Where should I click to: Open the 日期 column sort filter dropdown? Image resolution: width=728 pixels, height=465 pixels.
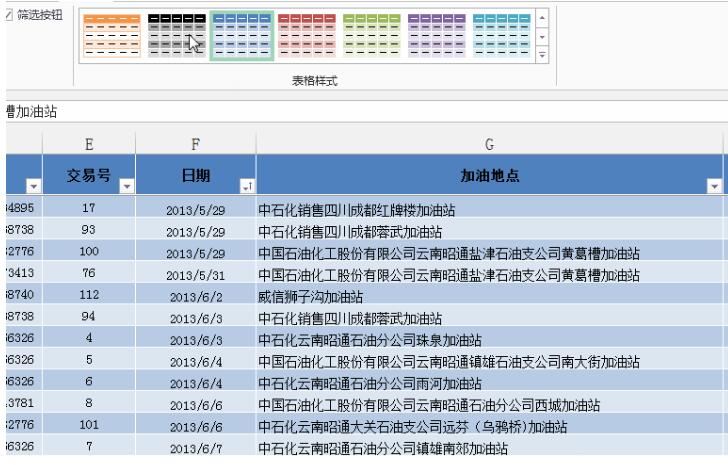tap(246, 186)
